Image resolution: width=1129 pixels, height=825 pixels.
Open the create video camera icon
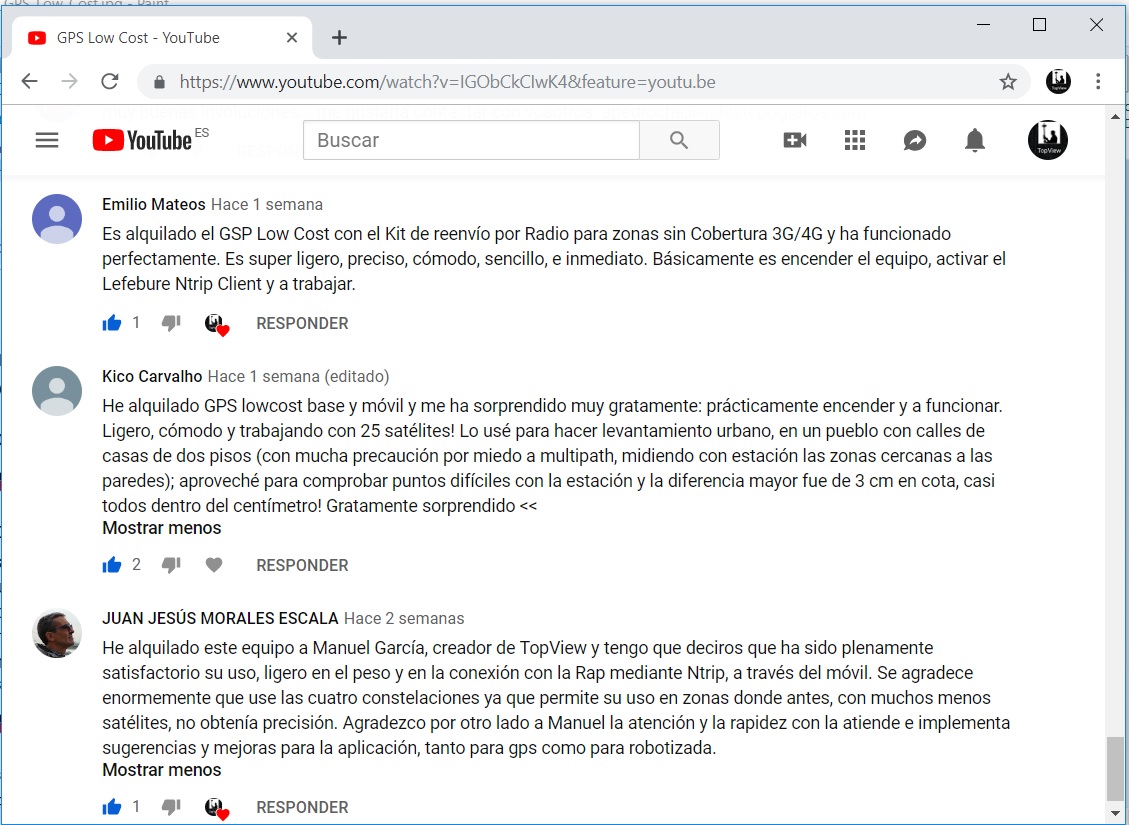pyautogui.click(x=795, y=140)
